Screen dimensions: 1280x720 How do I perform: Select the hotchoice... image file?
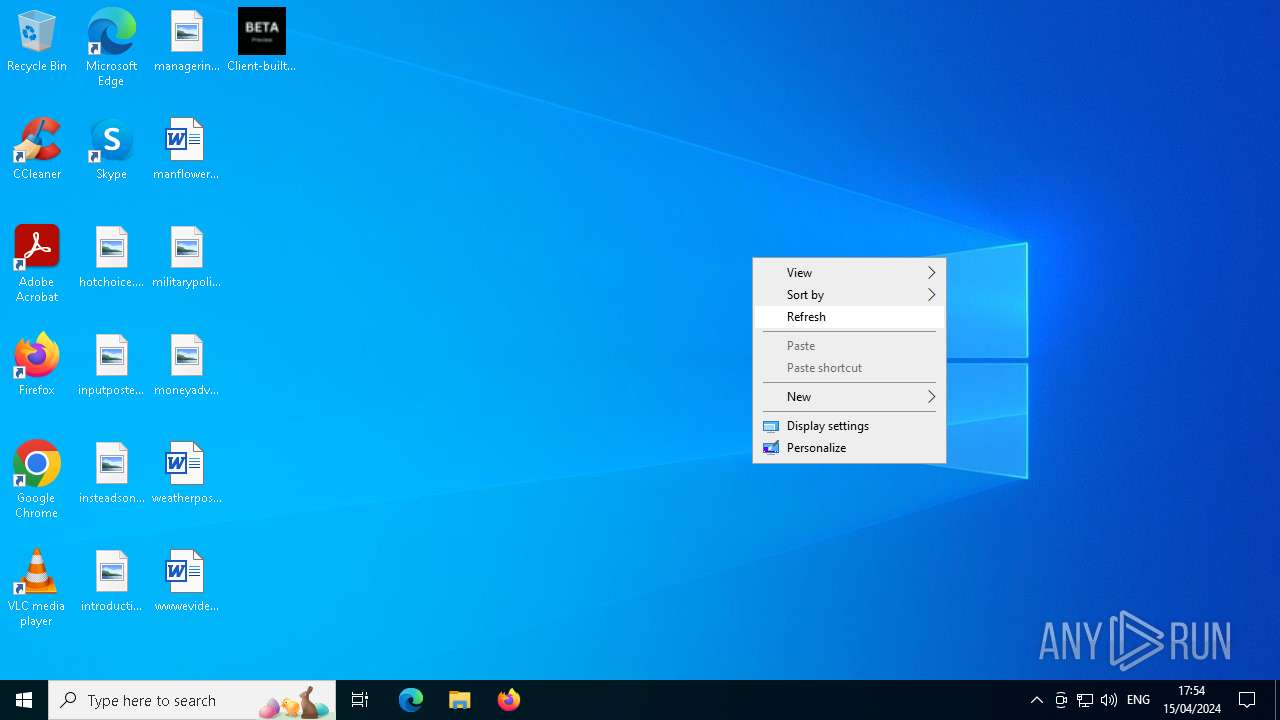(111, 258)
